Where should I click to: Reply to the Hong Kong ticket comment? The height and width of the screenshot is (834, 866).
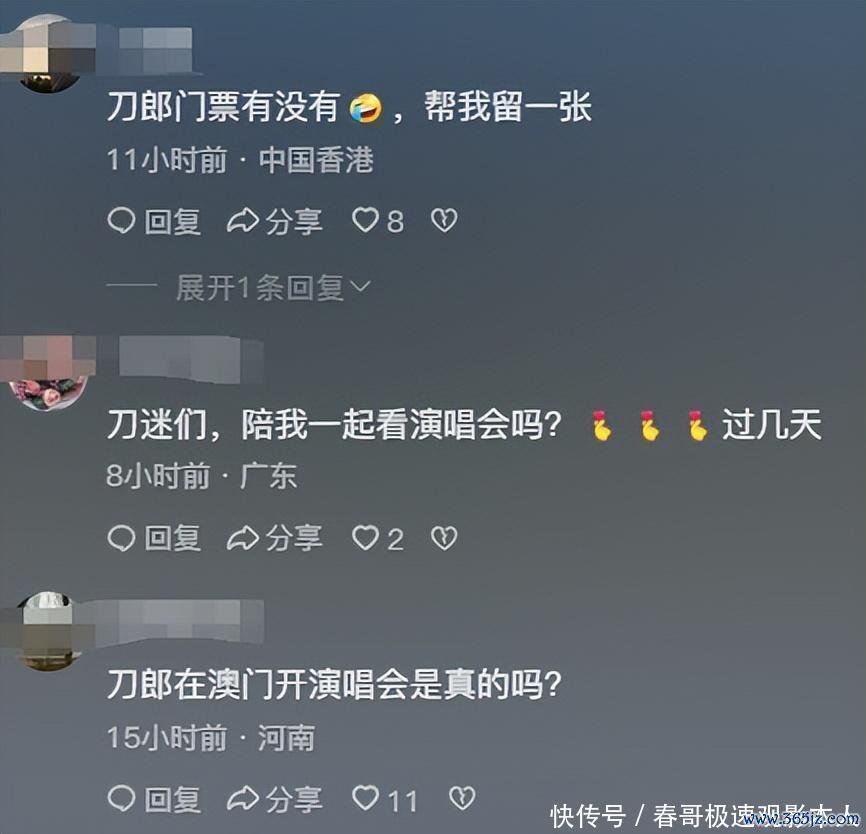click(x=154, y=221)
